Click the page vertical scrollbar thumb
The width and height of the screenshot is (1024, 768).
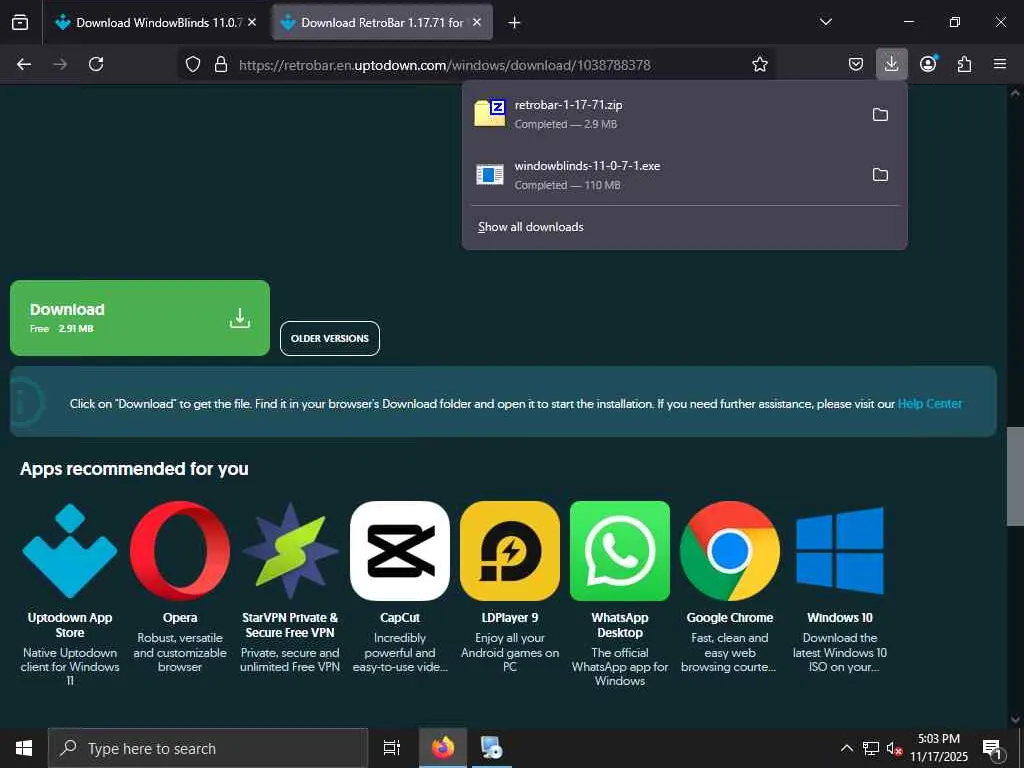[x=1015, y=476]
